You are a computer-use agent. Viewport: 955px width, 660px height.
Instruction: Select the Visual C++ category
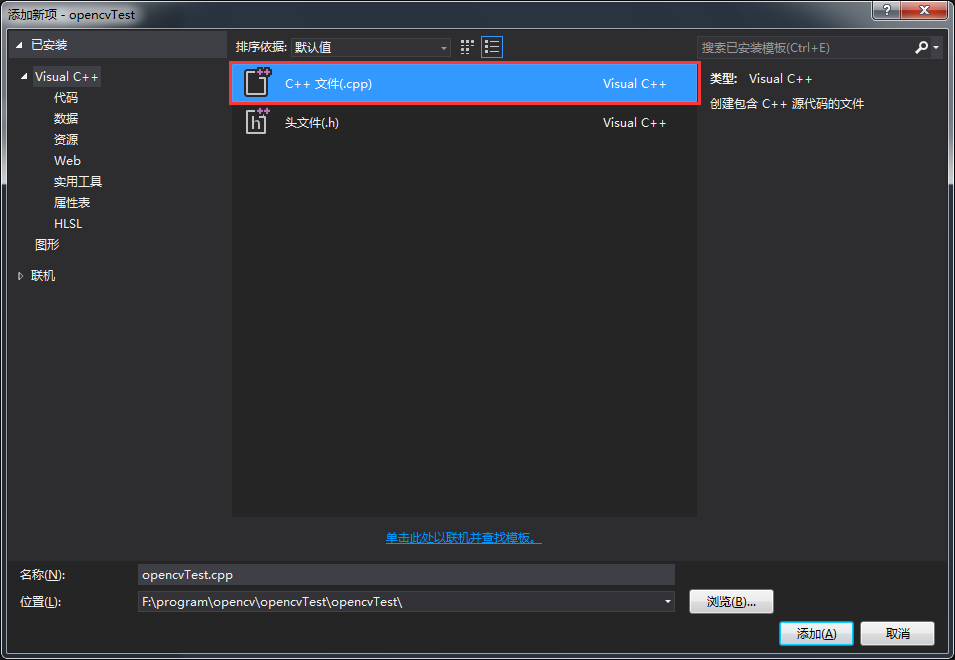click(x=66, y=77)
